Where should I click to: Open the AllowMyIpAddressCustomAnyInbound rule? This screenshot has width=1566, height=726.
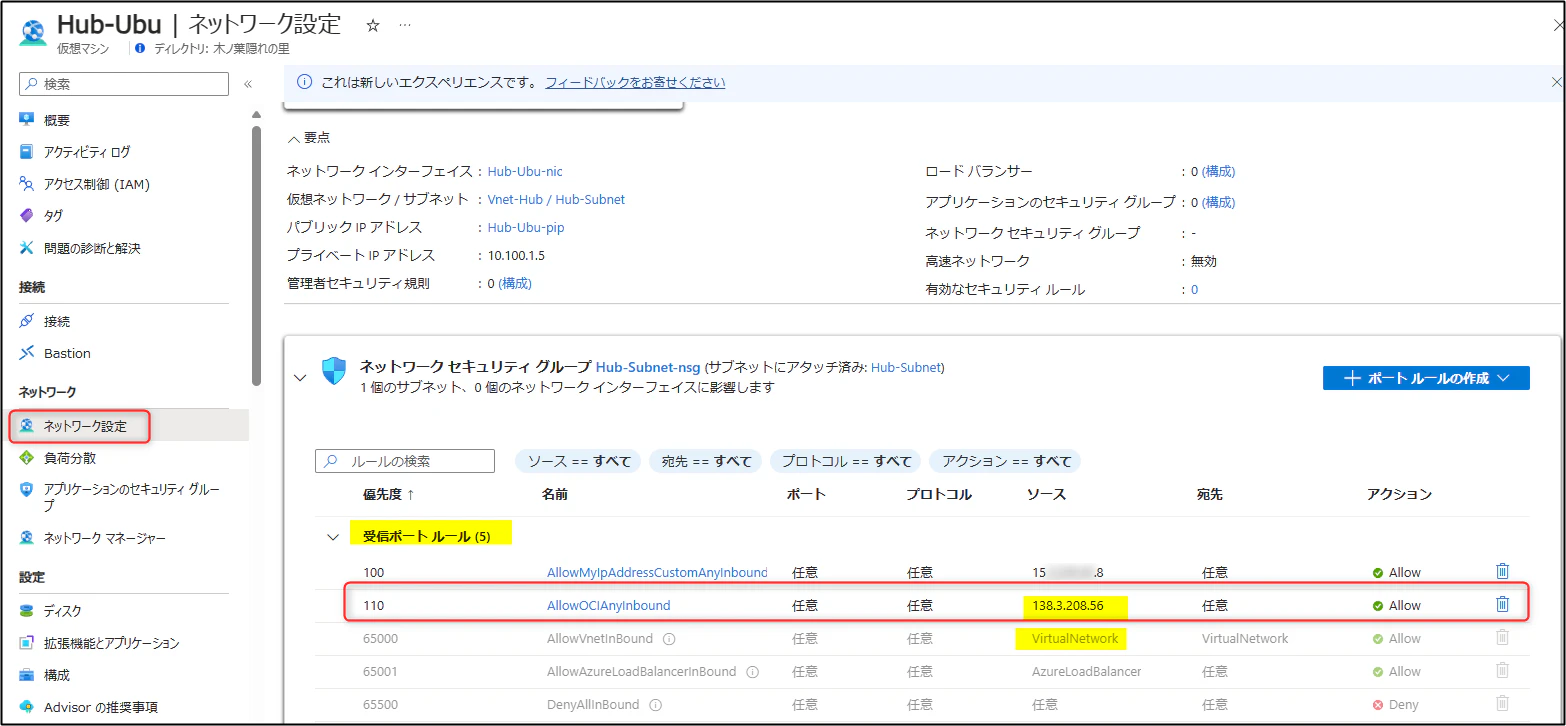click(657, 572)
